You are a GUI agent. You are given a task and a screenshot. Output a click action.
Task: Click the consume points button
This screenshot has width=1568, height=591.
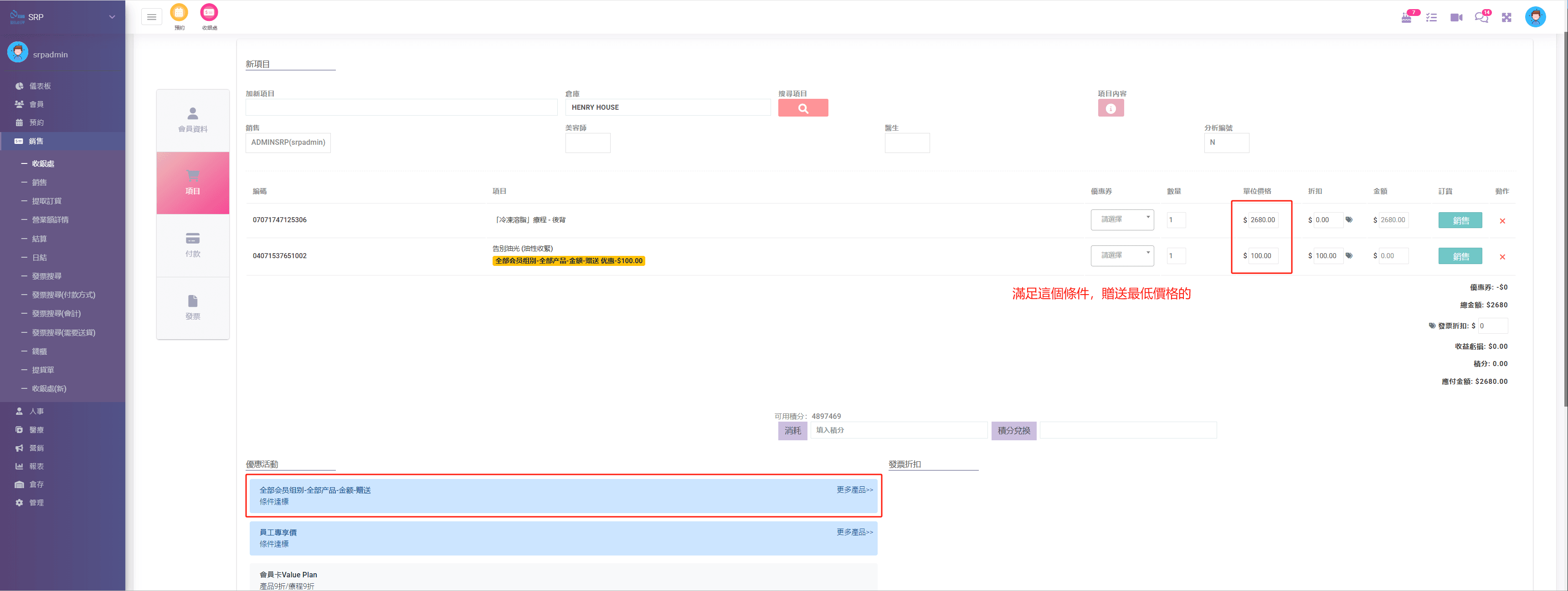click(x=792, y=430)
